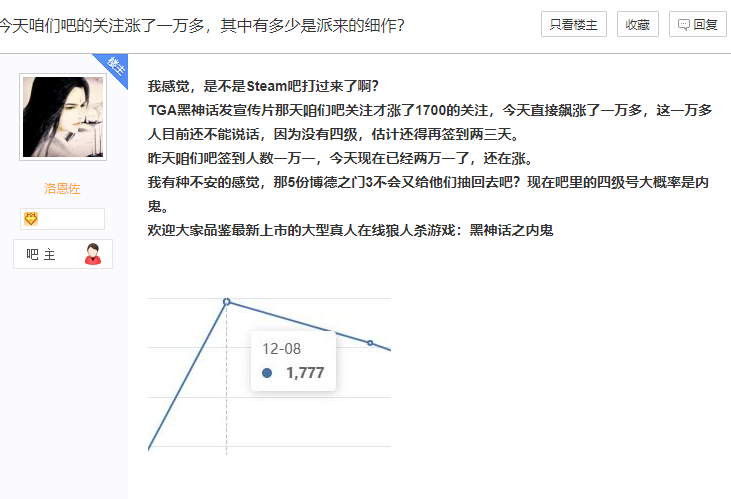The height and width of the screenshot is (499, 731).
Task: Click the 12-08 date in tooltip
Action: (x=281, y=349)
